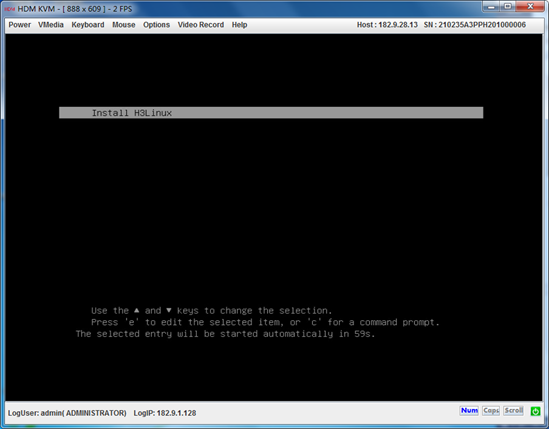The height and width of the screenshot is (429, 549).
Task: Minimize the HDM KVM window
Action: pos(491,7)
